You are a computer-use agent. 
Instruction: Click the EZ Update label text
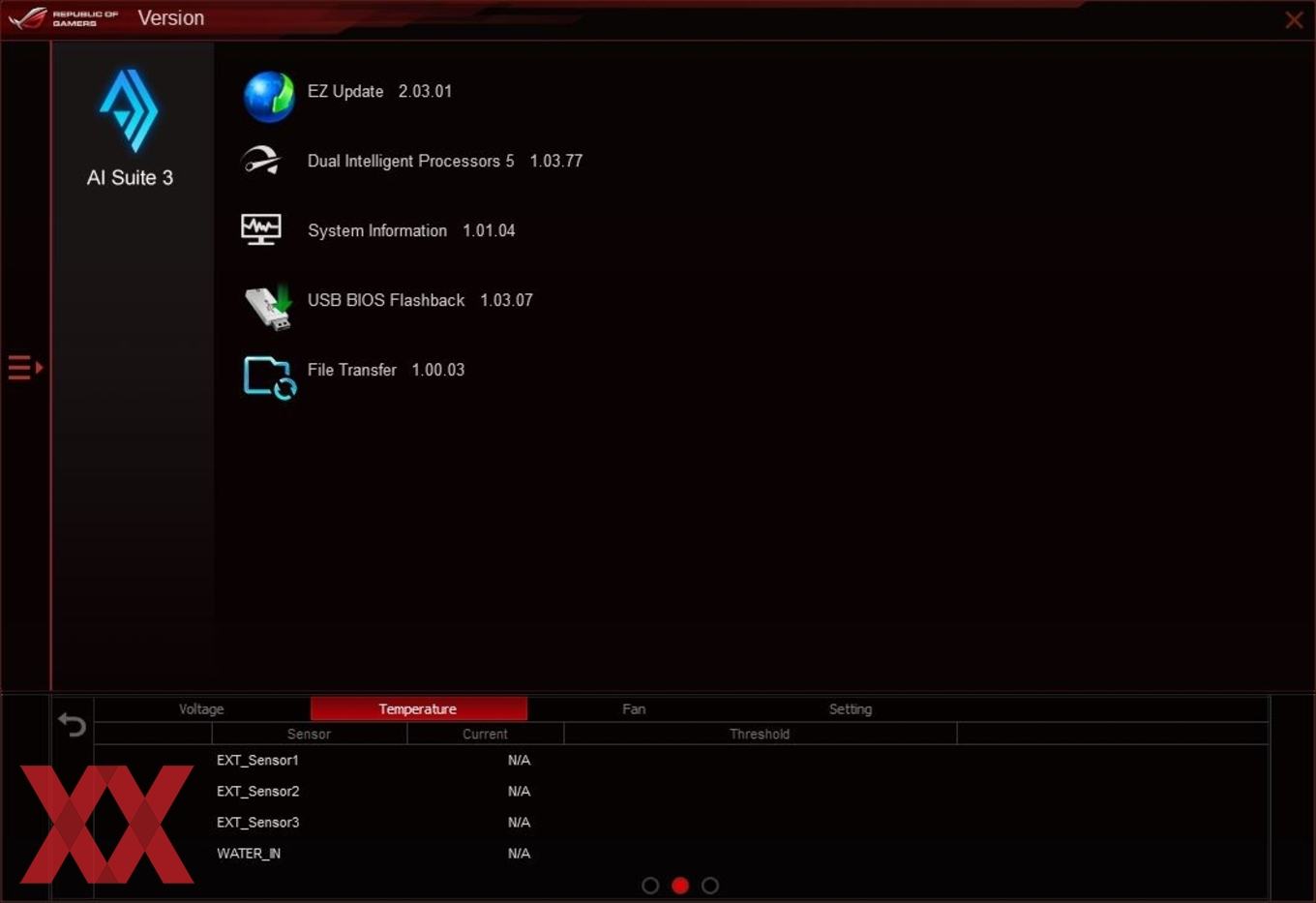345,91
